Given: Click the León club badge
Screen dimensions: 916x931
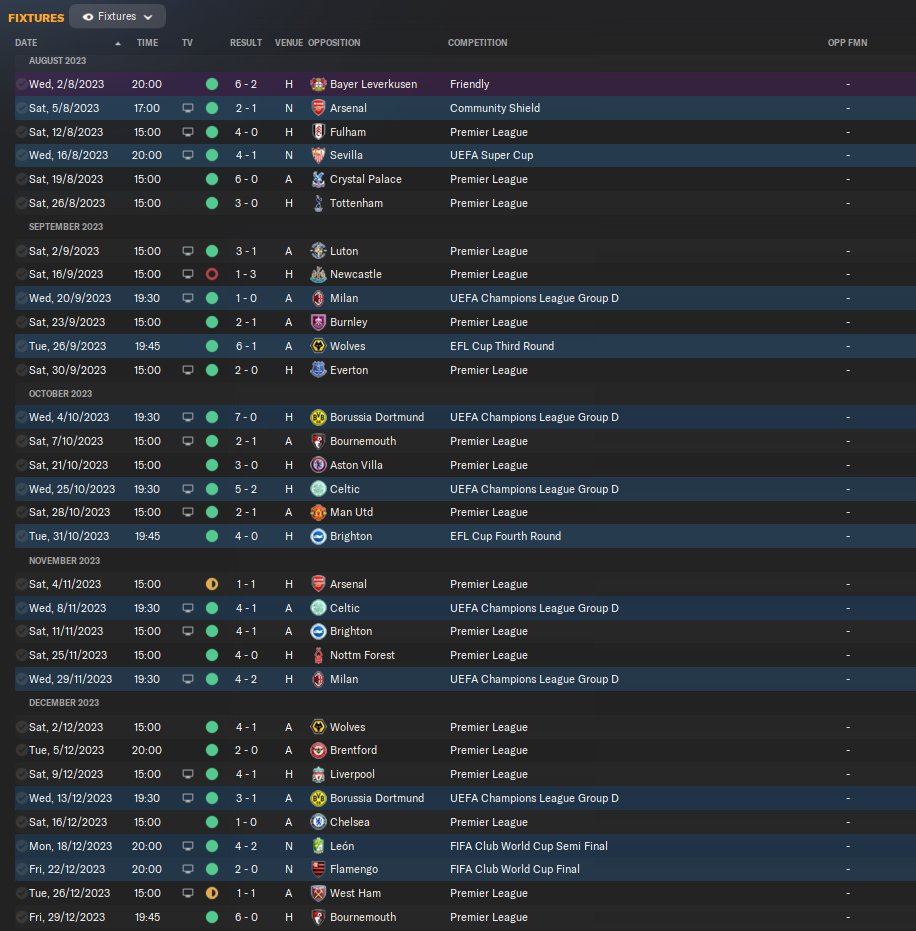Looking at the screenshot, I should click(x=318, y=846).
